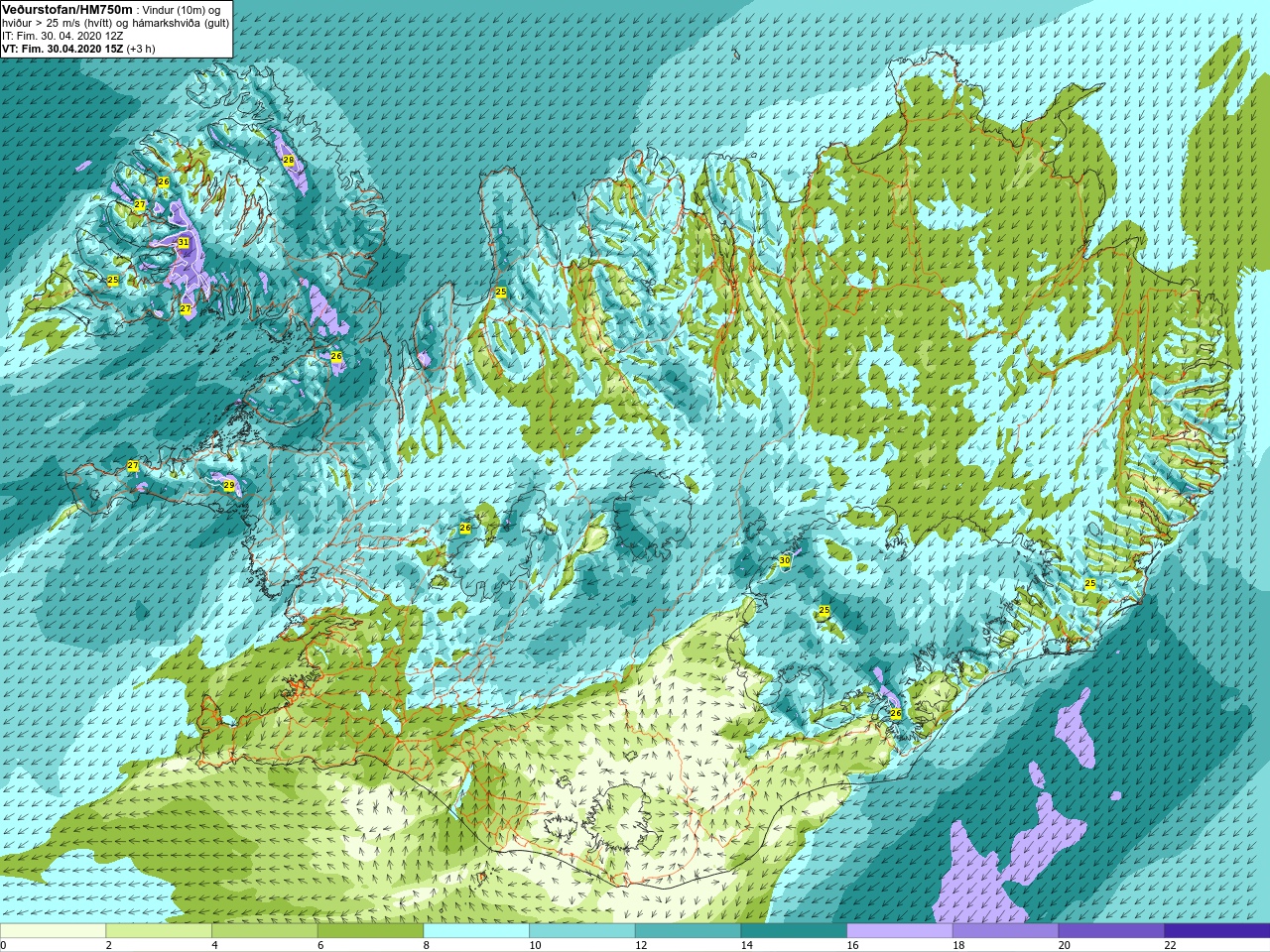The height and width of the screenshot is (952, 1270).
Task: Pick the deep indigo 22+ m/s legend swatch
Action: [x=1217, y=931]
